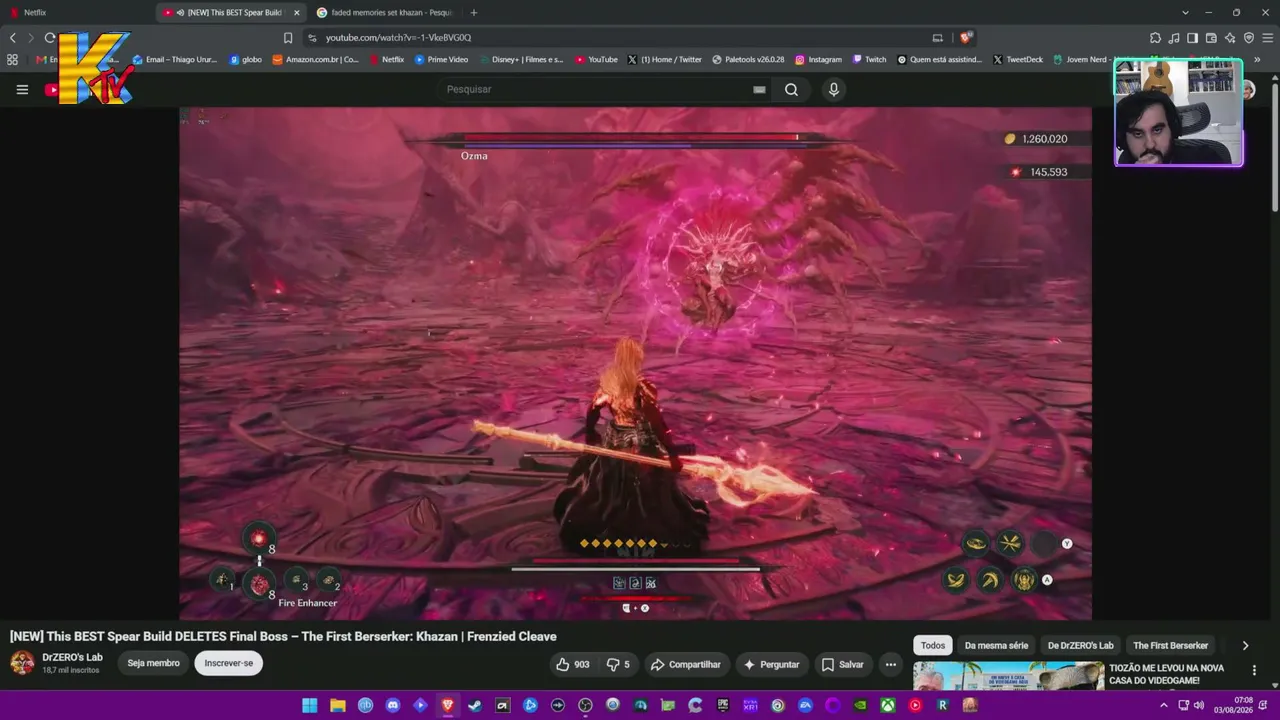Open Steam from the taskbar
This screenshot has height=720, width=1280.
[475, 705]
